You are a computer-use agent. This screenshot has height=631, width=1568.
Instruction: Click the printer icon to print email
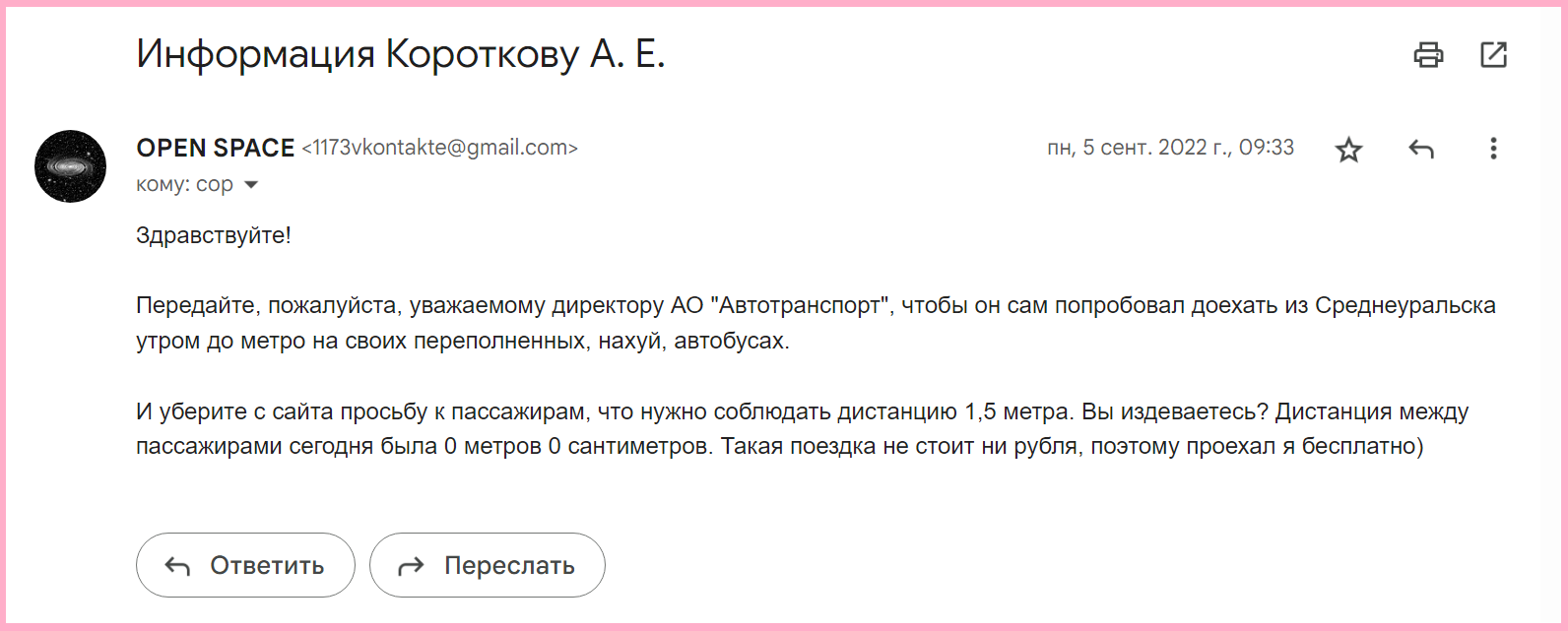(1428, 55)
